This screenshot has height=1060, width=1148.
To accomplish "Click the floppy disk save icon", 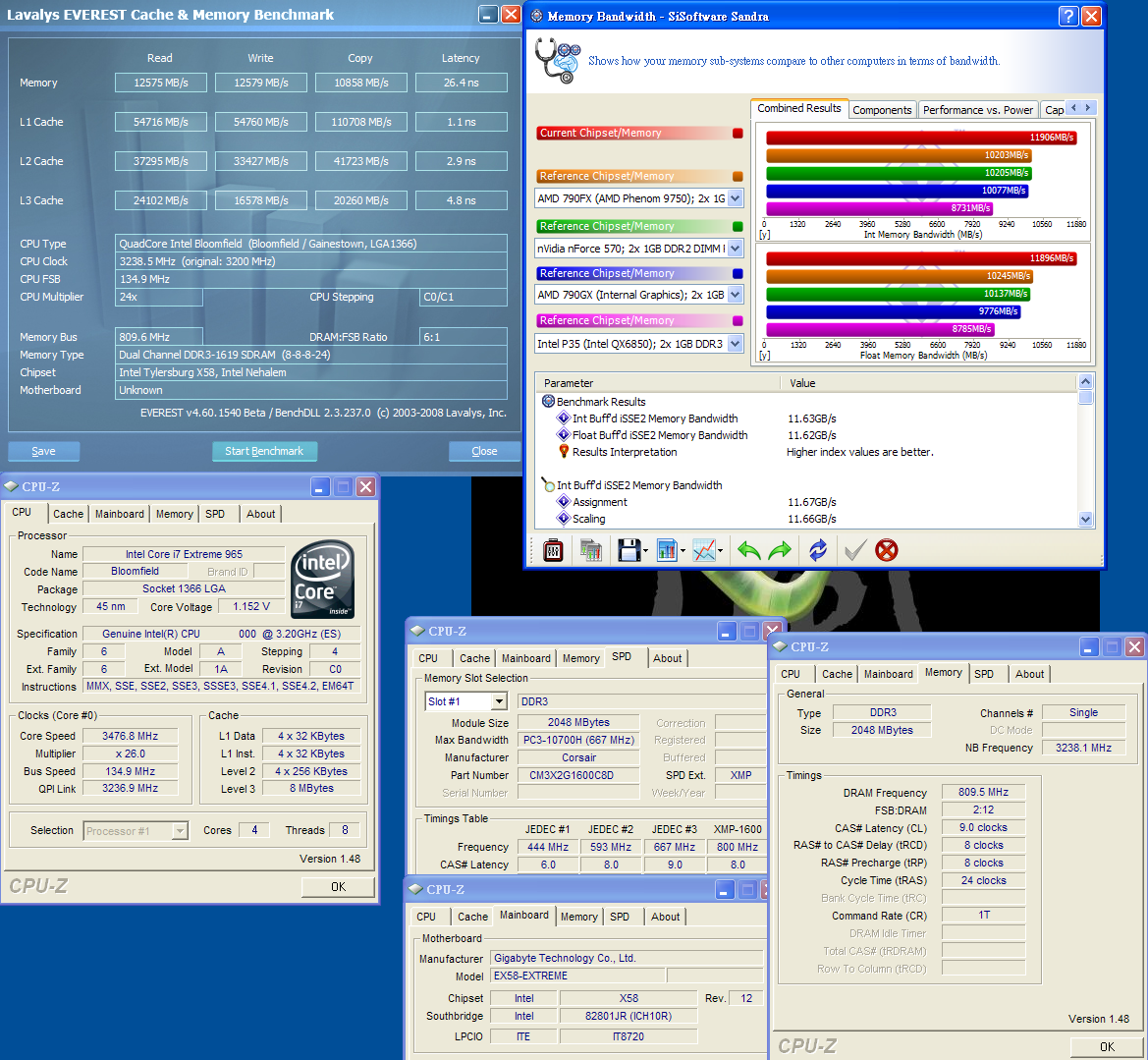I will point(629,550).
